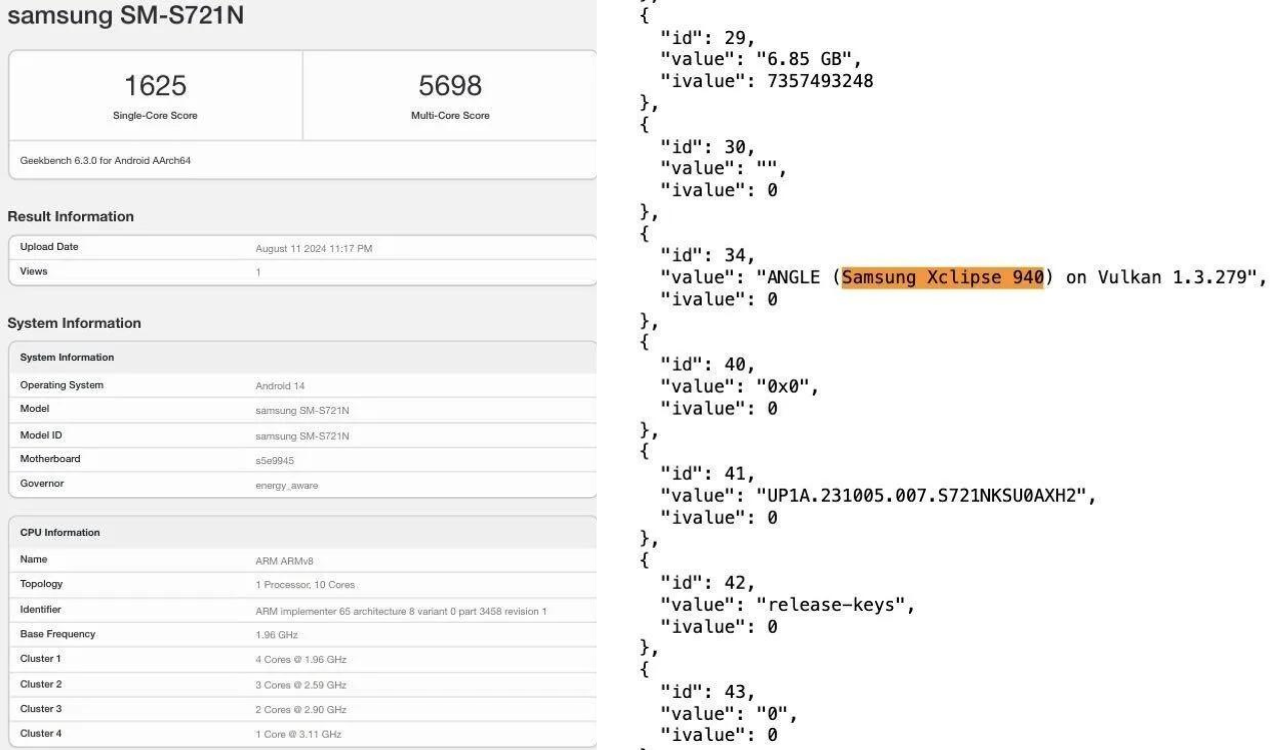1280x750 pixels.
Task: Select the 2 Cores @ 2.90 GHz value
Action: (x=301, y=709)
